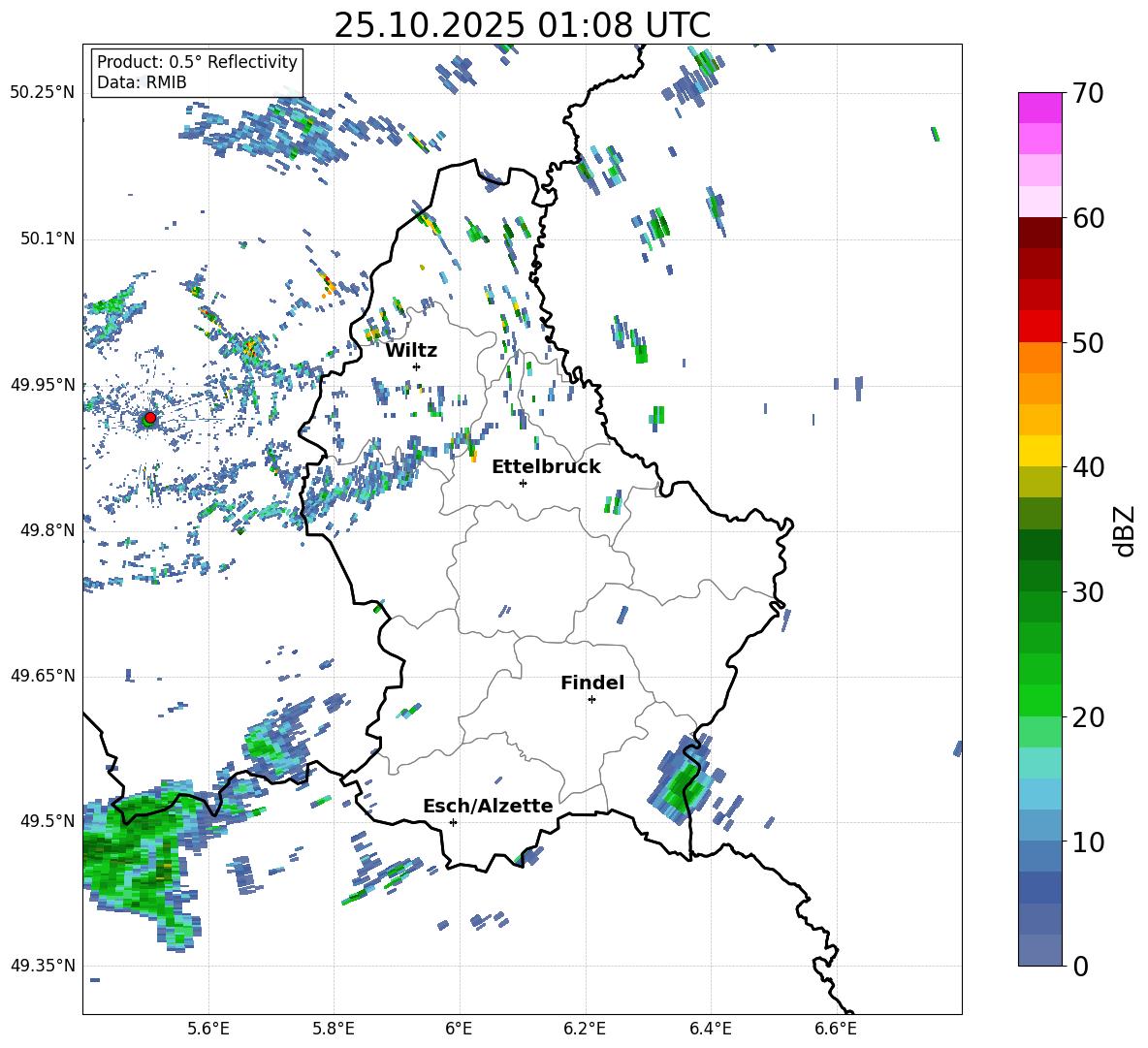Click the colorbar tick label 70
Viewport: 1148px width, 1048px height.
[x=1088, y=93]
